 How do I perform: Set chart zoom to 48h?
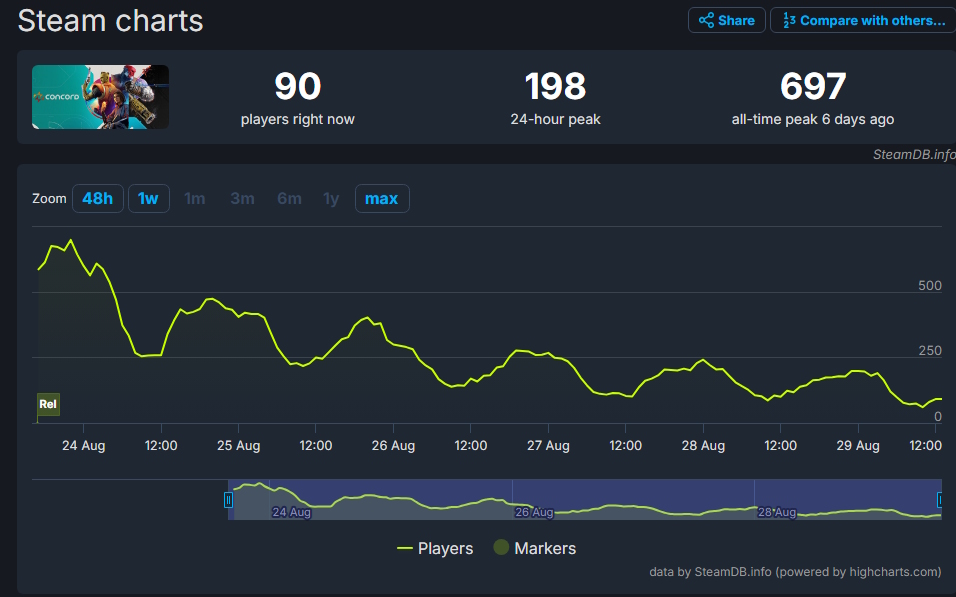(97, 198)
